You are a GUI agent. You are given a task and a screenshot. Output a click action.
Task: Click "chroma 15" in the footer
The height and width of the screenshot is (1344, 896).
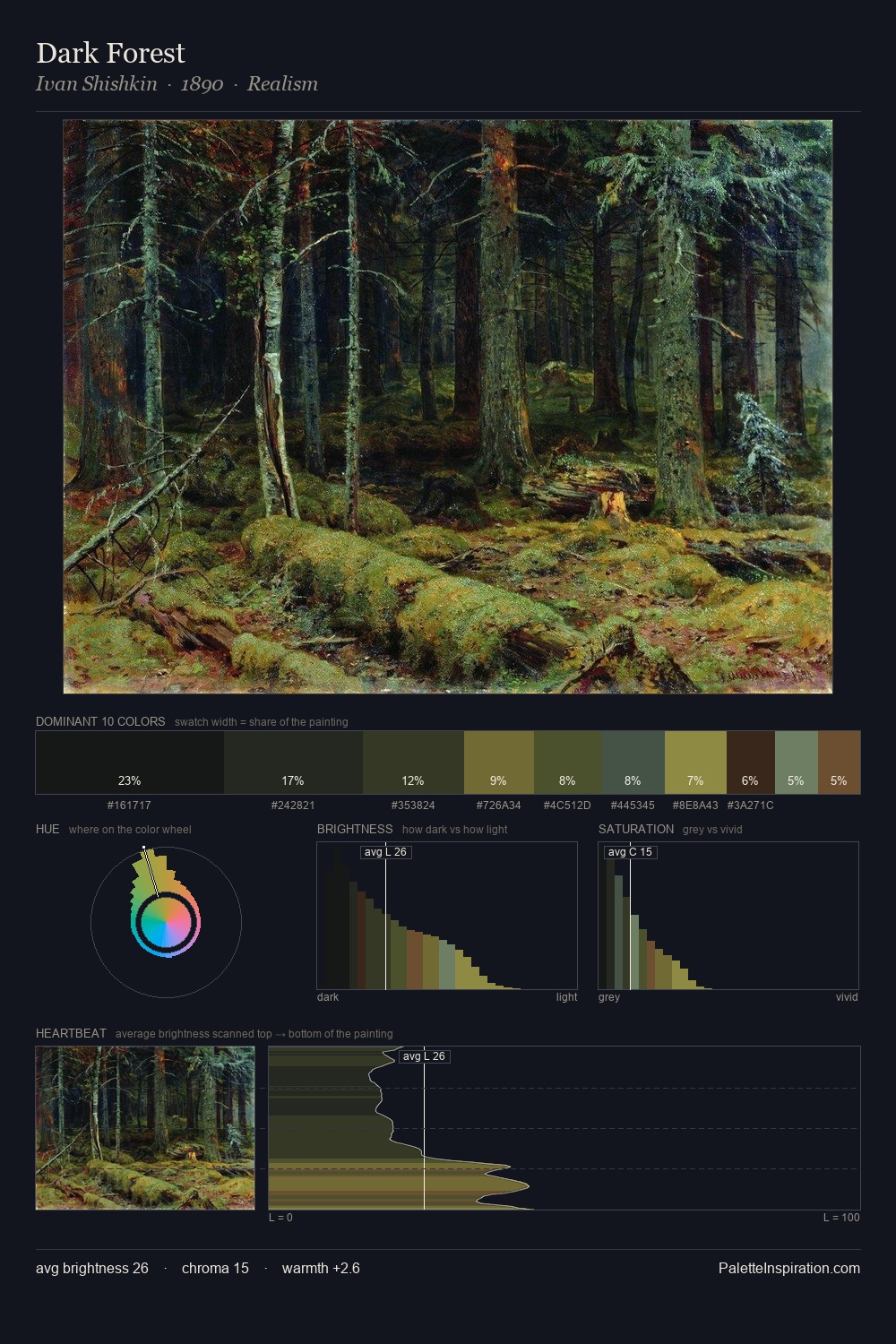point(215,1268)
